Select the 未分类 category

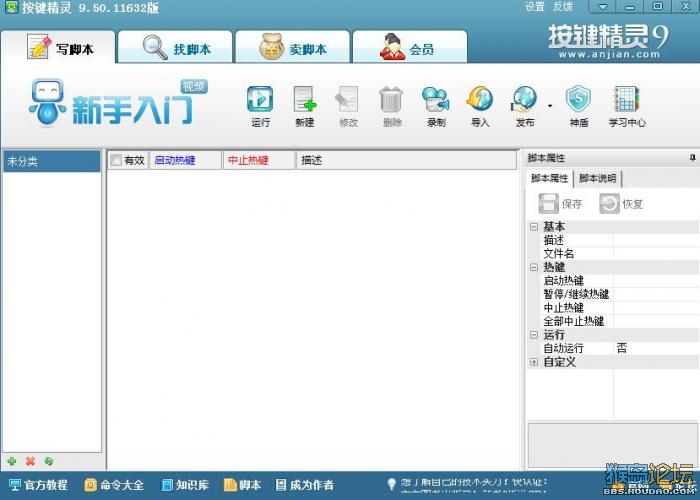click(51, 161)
